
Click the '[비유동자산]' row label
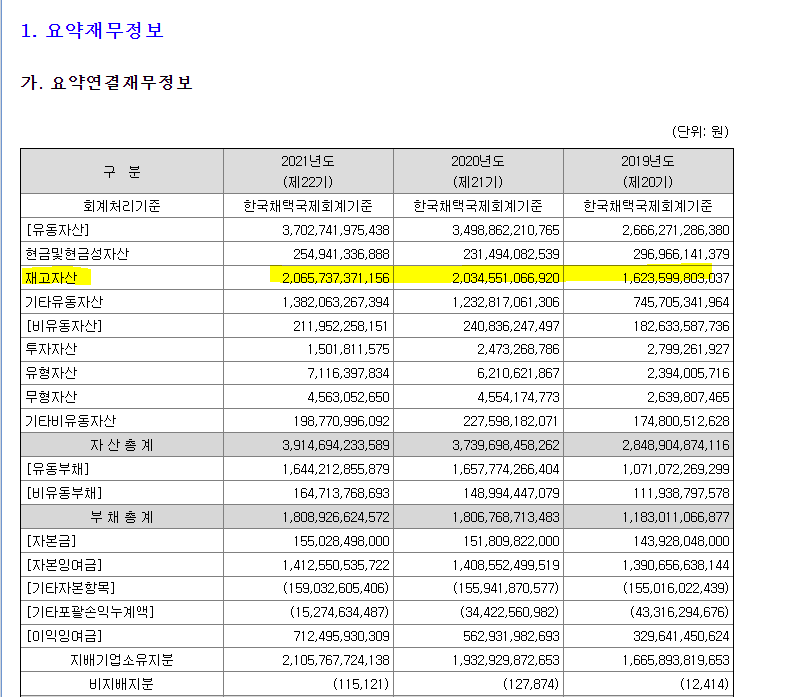point(64,326)
